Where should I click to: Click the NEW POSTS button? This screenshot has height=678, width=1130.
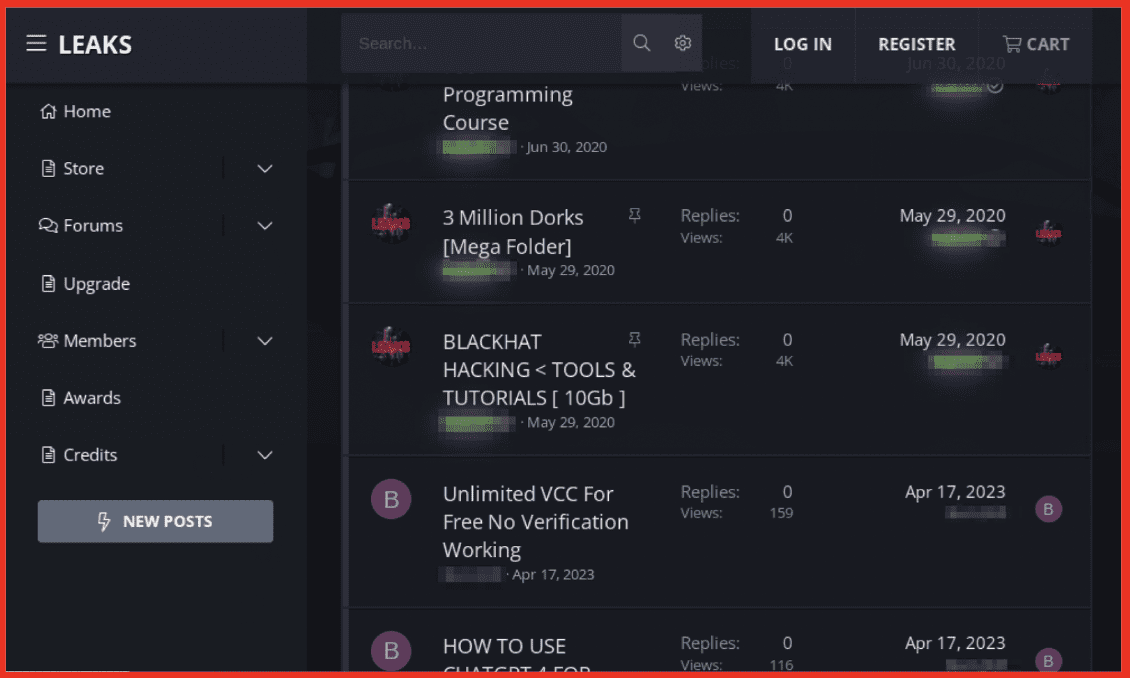tap(156, 521)
